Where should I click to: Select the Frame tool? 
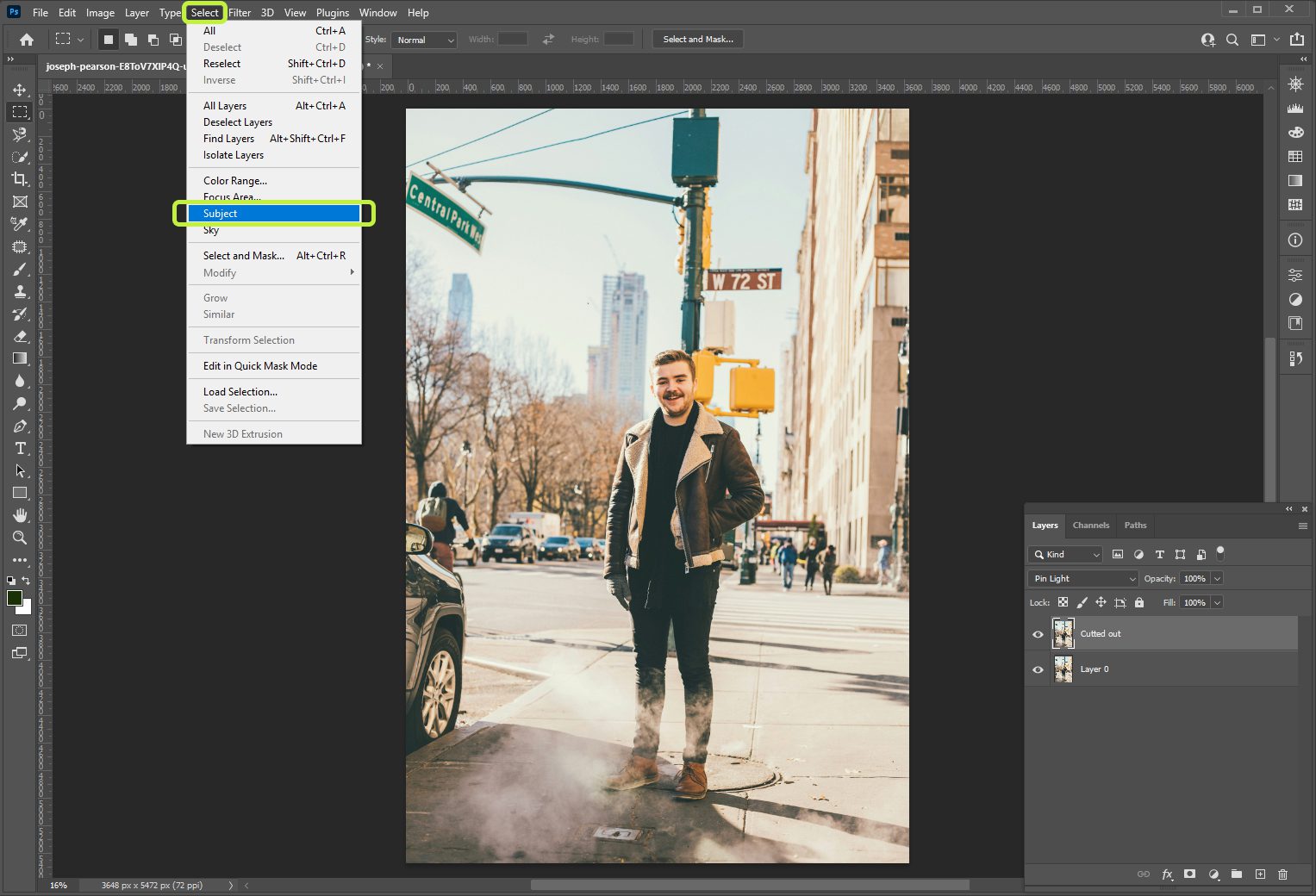19,202
